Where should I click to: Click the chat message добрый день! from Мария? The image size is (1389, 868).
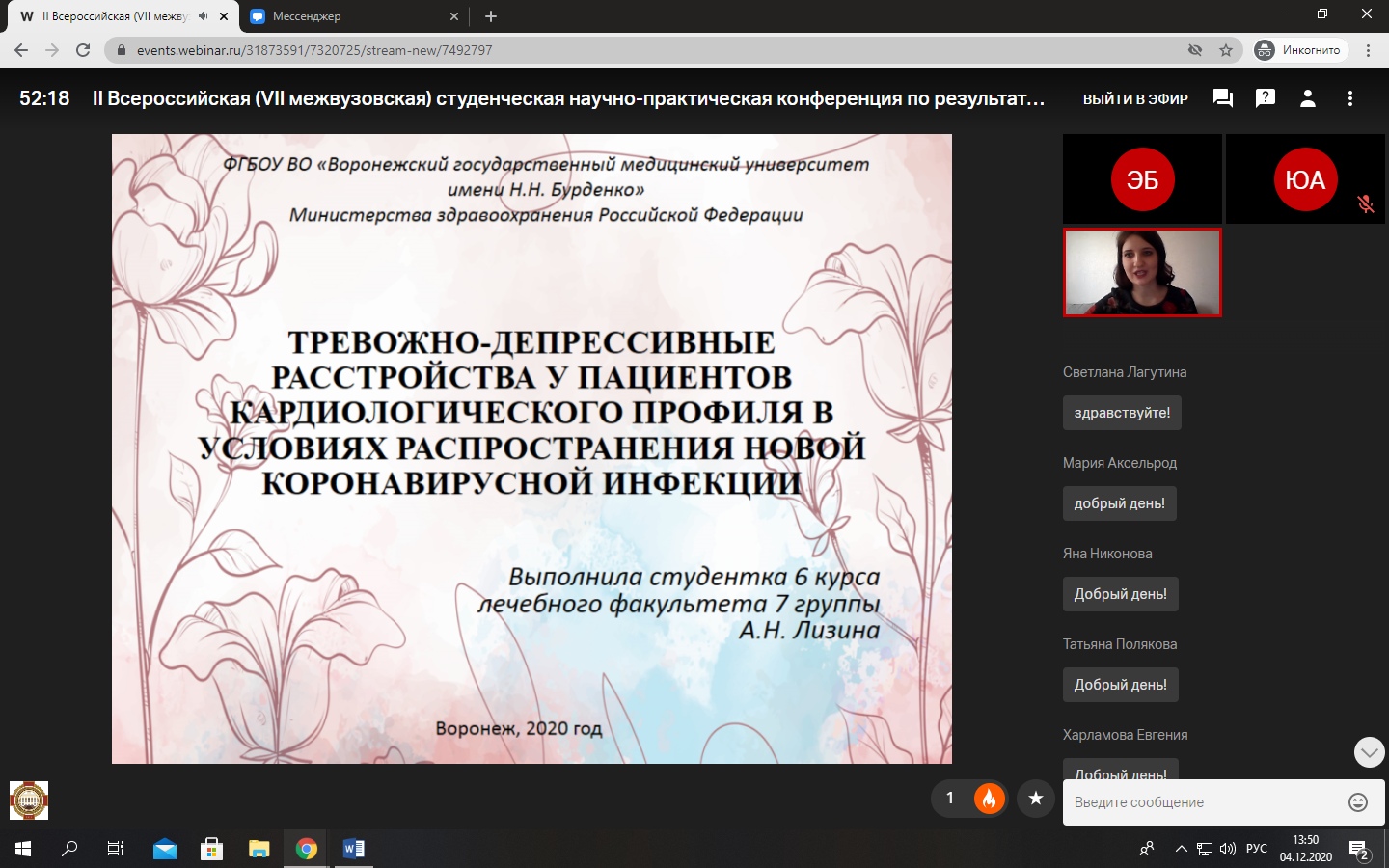pyautogui.click(x=1120, y=503)
